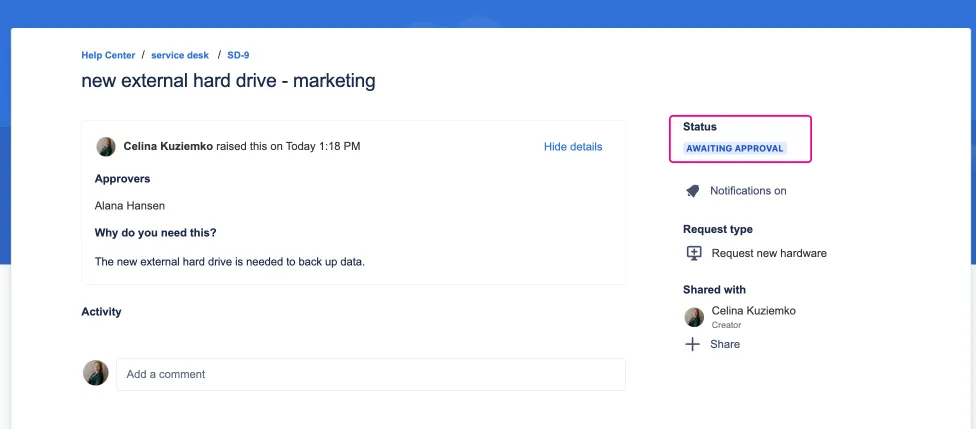Click the Share link text
The image size is (976, 429).
[725, 344]
